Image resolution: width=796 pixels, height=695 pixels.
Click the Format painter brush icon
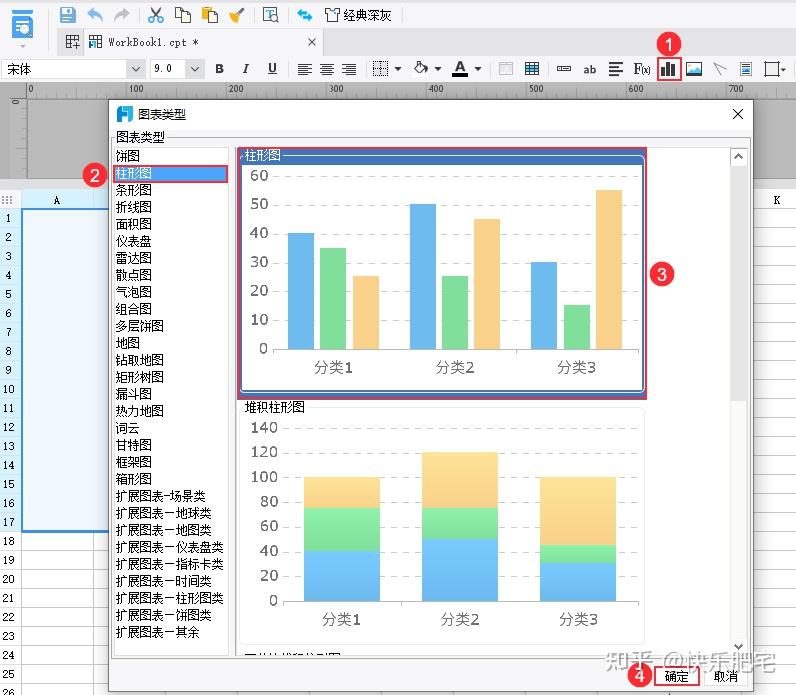tap(236, 15)
